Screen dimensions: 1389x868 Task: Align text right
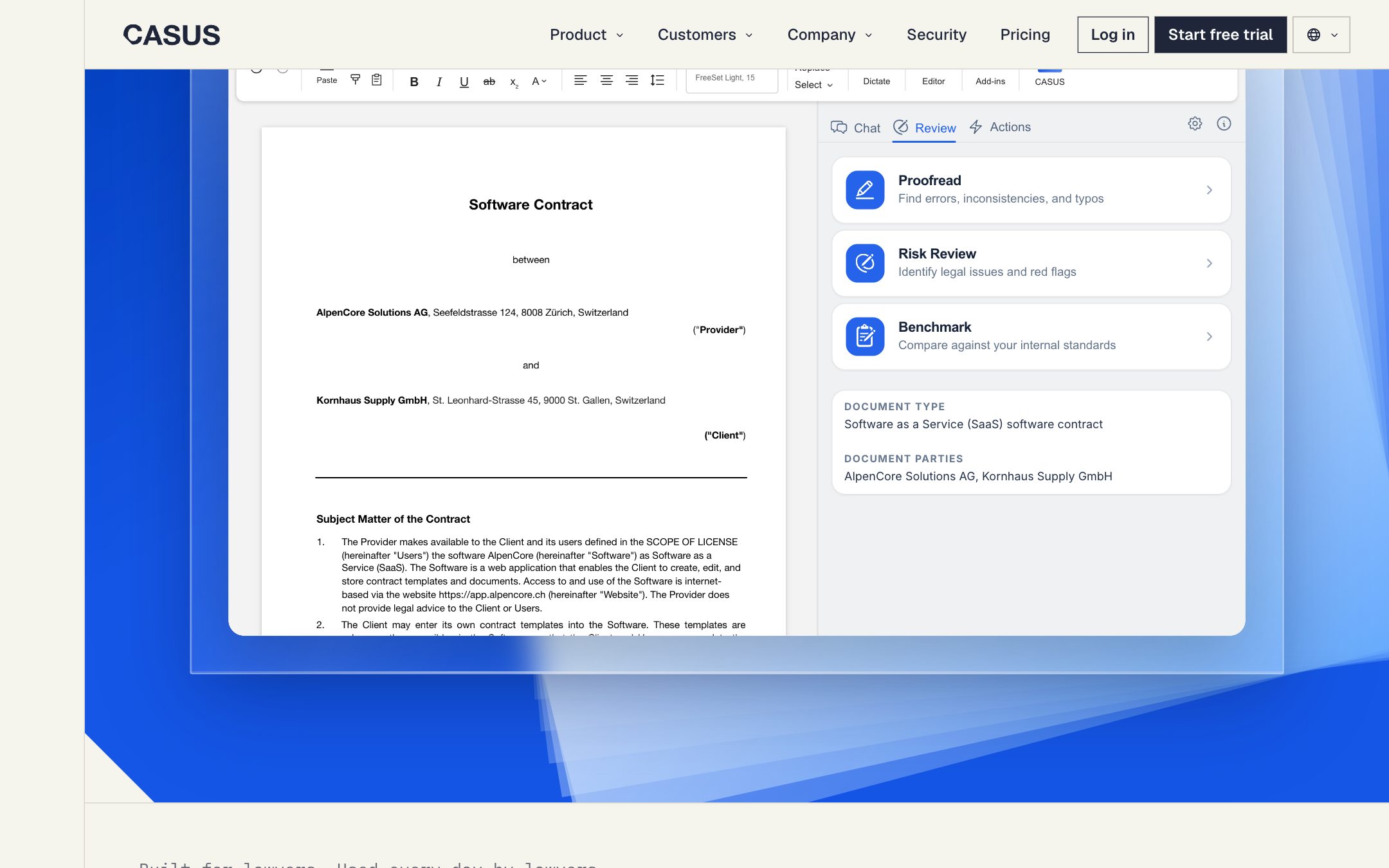coord(632,80)
